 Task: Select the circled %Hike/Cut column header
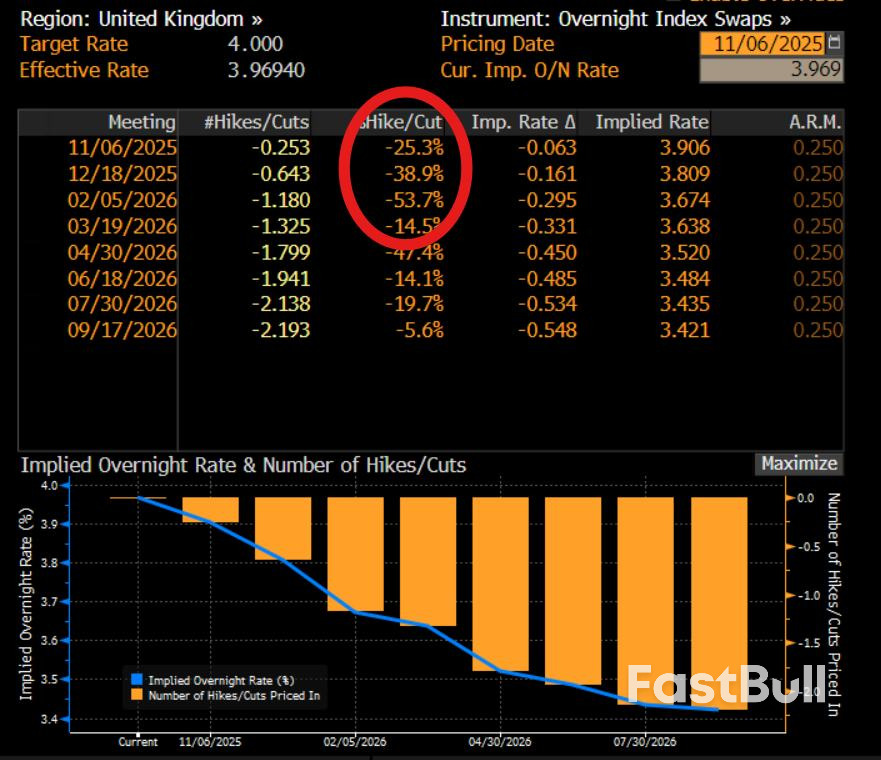coord(400,122)
